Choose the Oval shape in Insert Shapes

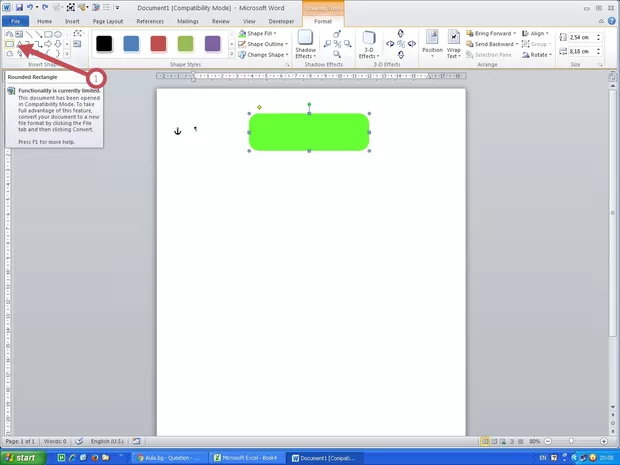pyautogui.click(x=58, y=34)
